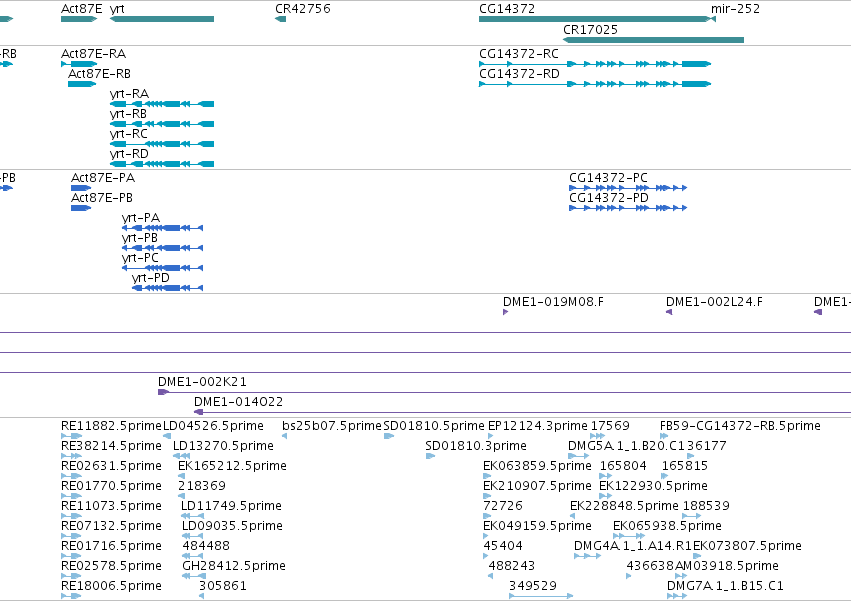Image resolution: width=851 pixels, height=601 pixels.
Task: Select the EK122930.5prime EST label
Action: point(653,486)
